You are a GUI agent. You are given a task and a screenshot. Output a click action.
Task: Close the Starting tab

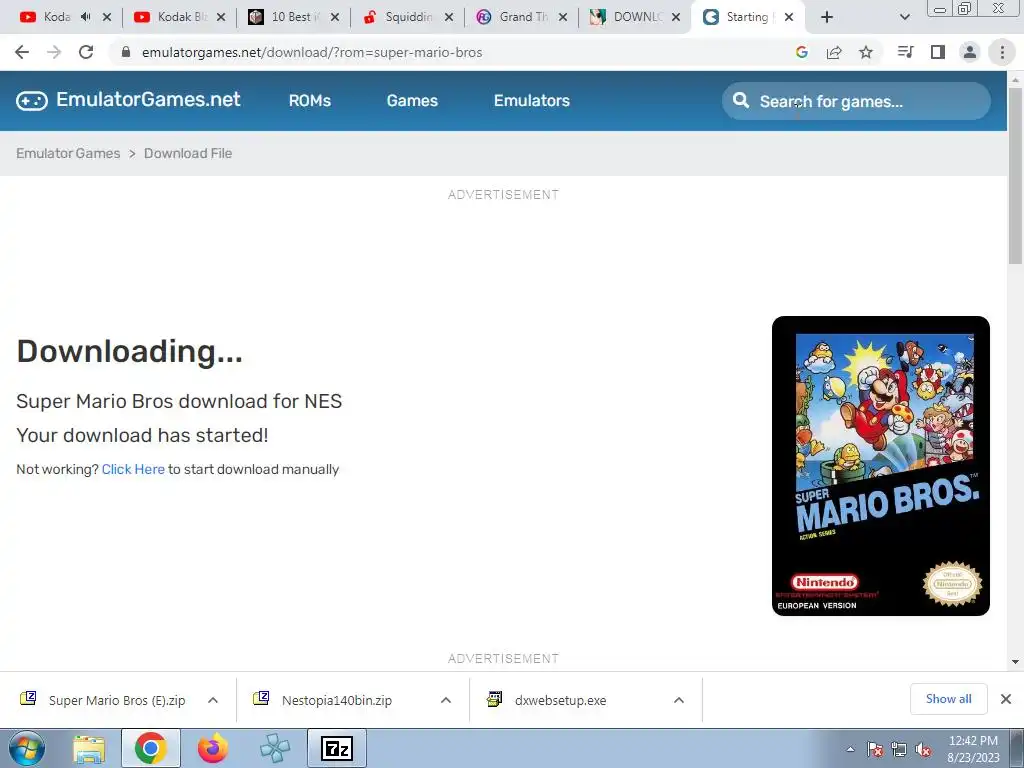tap(789, 17)
